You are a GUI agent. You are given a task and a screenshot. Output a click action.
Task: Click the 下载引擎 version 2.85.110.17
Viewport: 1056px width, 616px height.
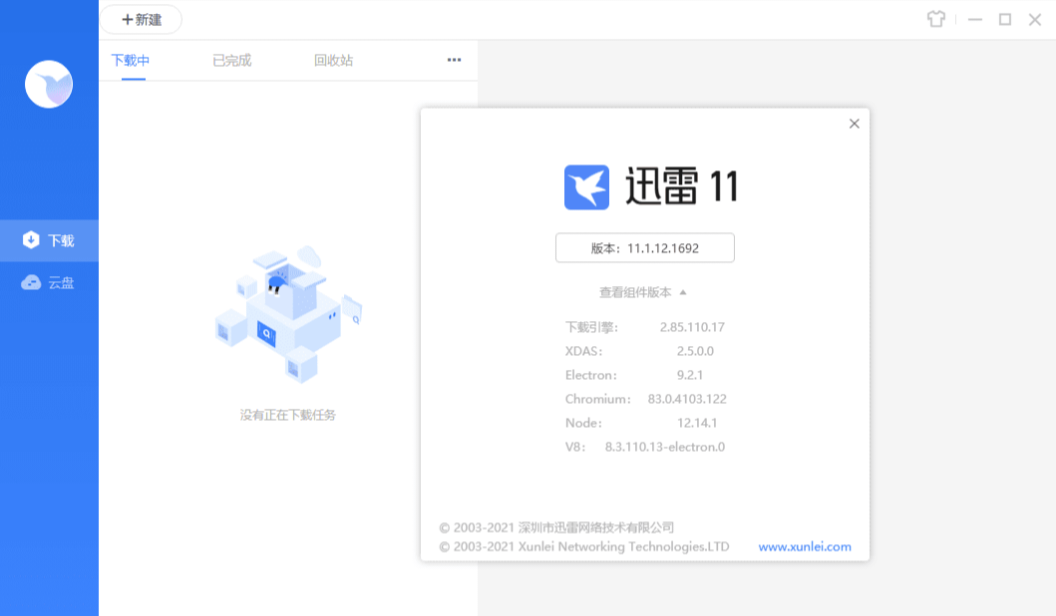(x=692, y=327)
